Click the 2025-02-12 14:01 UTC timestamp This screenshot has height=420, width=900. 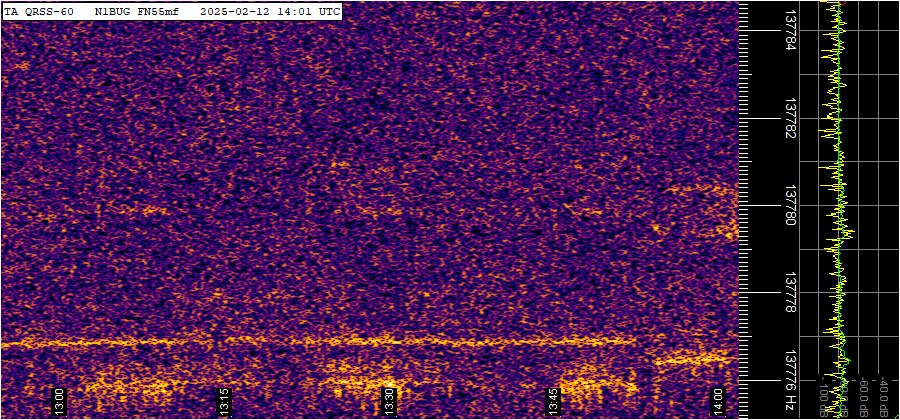point(270,11)
